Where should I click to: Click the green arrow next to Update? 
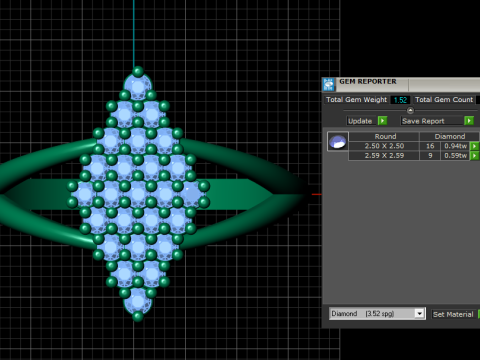[x=382, y=121]
